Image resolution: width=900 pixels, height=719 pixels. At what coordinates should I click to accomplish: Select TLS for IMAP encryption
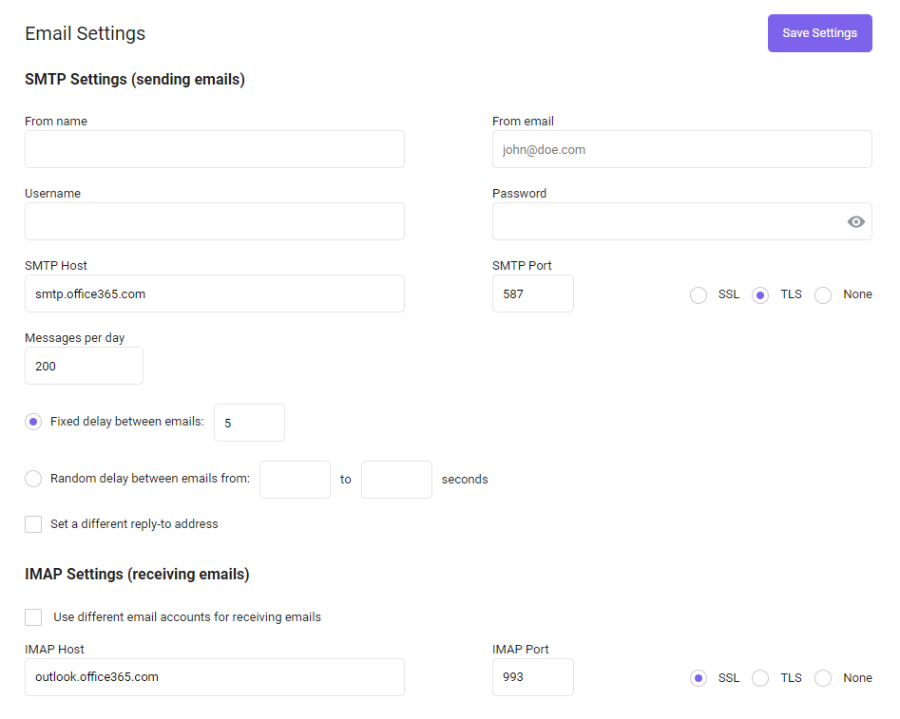pos(760,678)
